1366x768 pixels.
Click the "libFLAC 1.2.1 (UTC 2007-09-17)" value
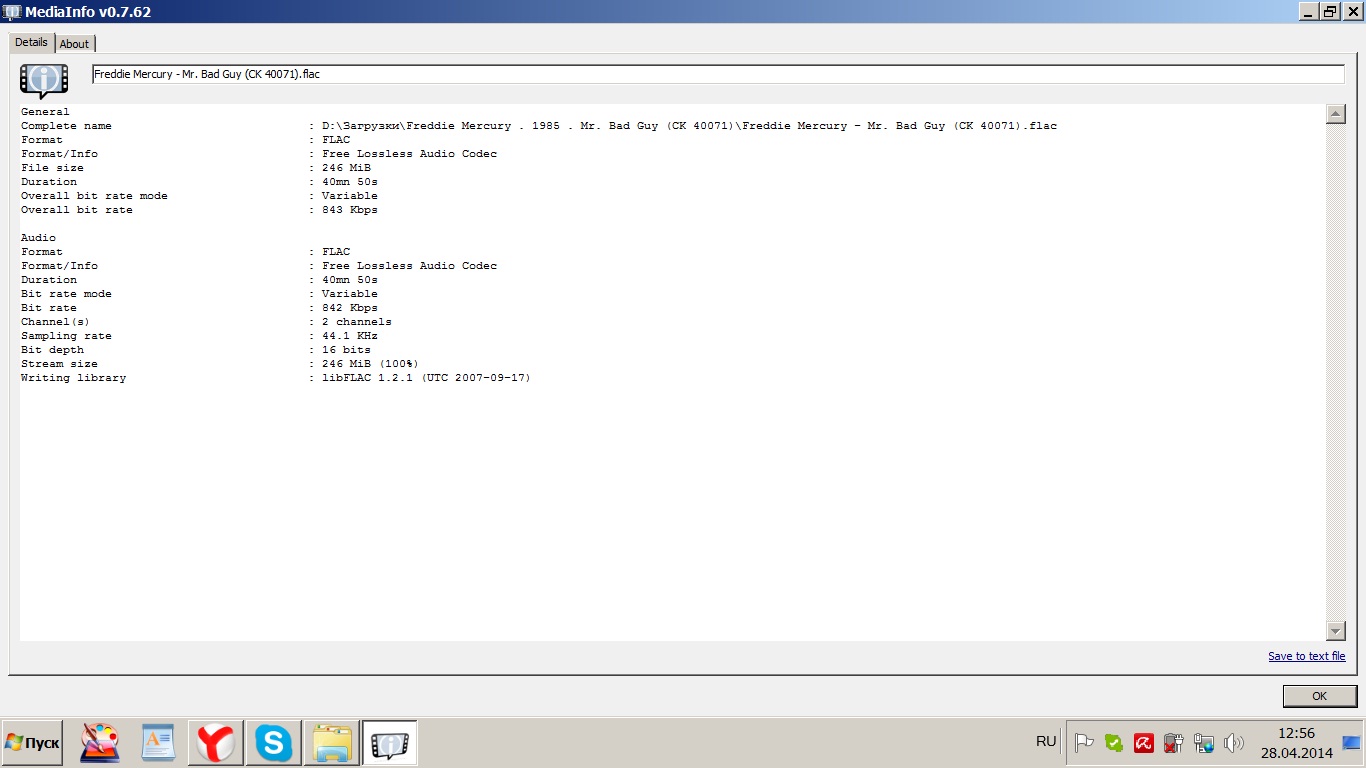(426, 378)
